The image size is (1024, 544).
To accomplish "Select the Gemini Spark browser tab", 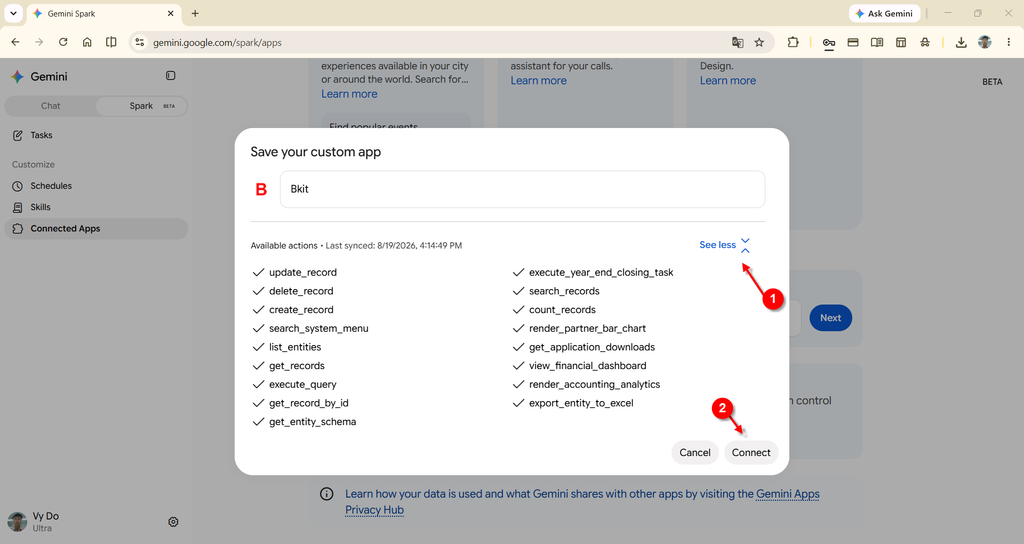I will (x=104, y=13).
